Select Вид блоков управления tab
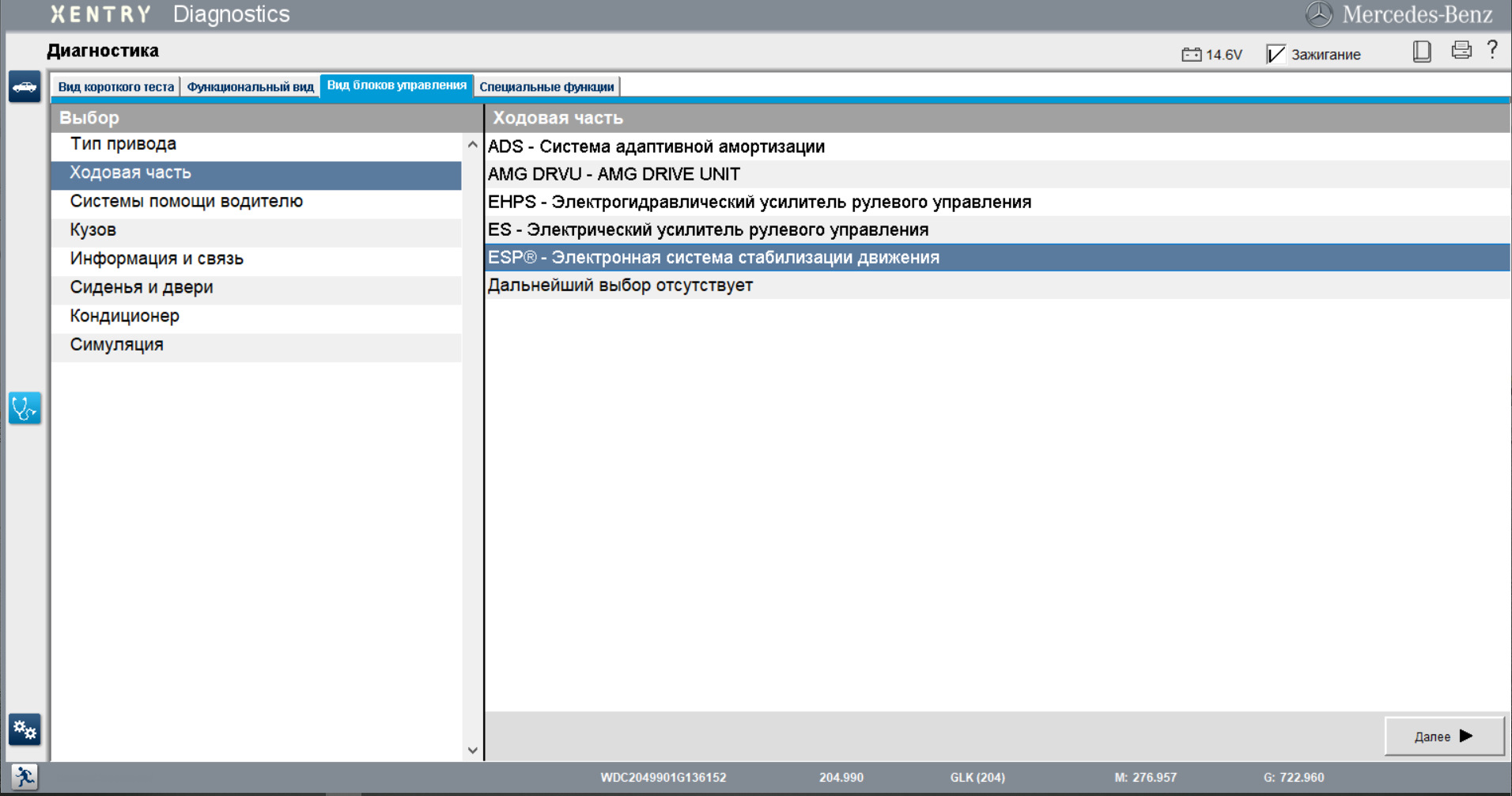The image size is (1512, 796). coord(397,85)
